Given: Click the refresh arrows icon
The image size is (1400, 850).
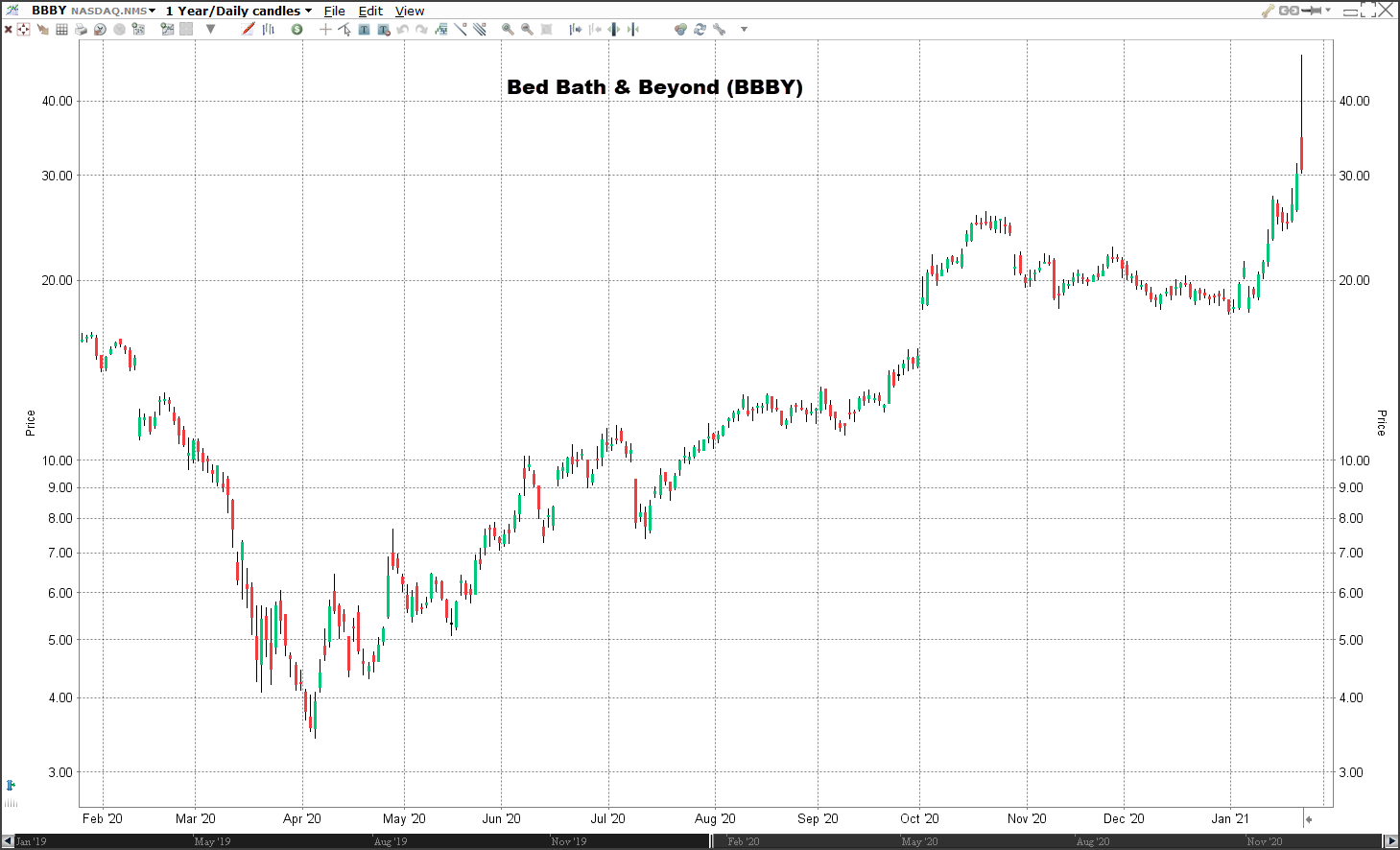Looking at the screenshot, I should tap(700, 29).
